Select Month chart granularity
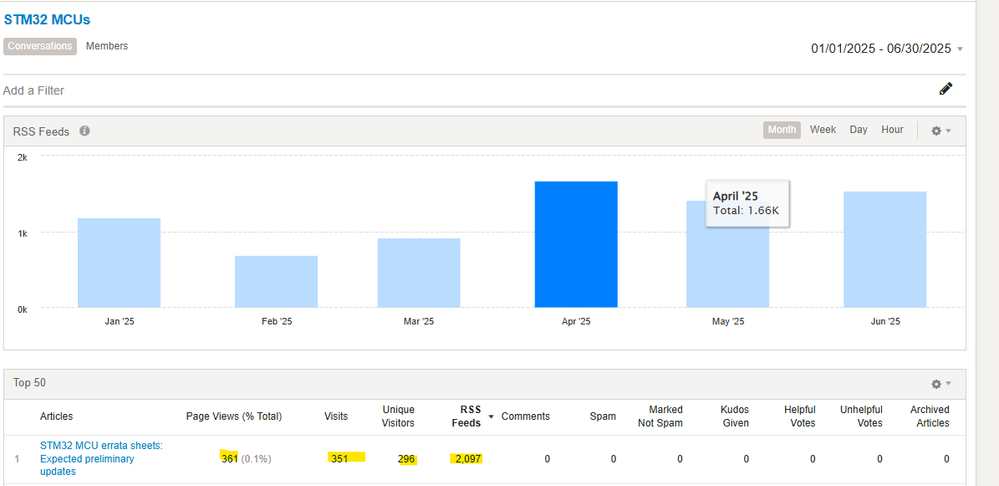 [x=782, y=130]
